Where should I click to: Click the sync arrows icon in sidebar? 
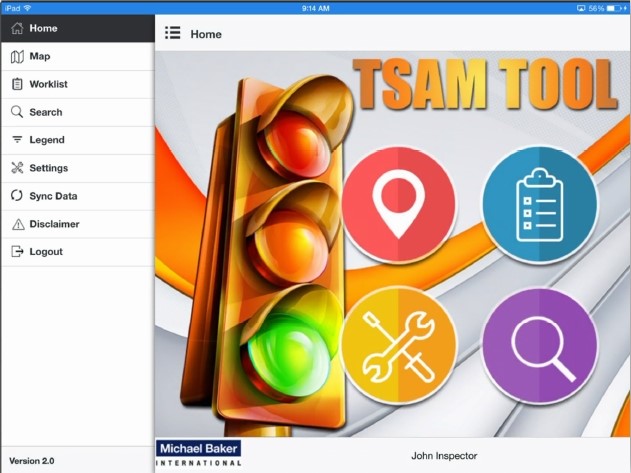pyautogui.click(x=17, y=196)
